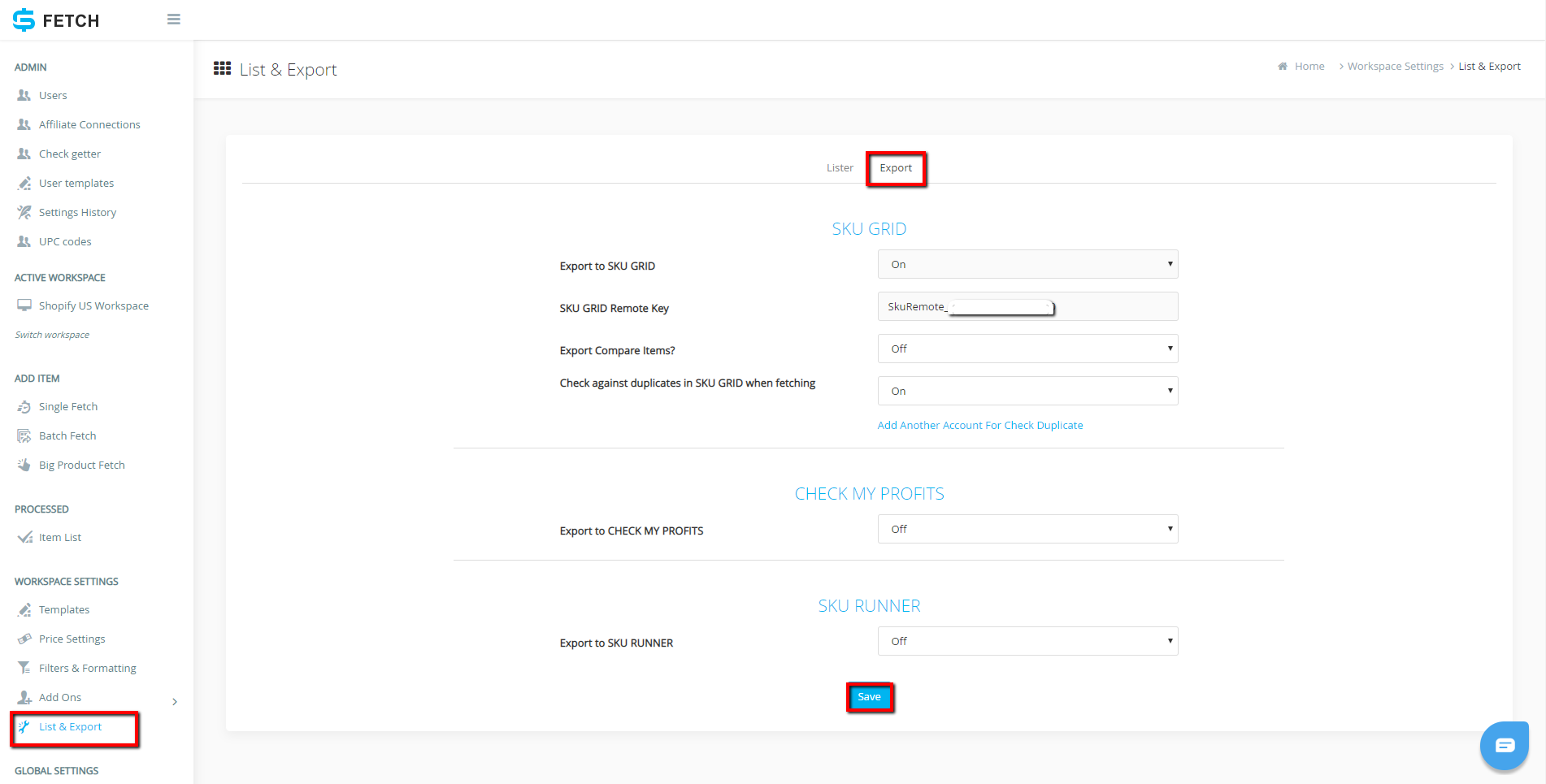Click the Add Ons user-plus icon

[24, 697]
